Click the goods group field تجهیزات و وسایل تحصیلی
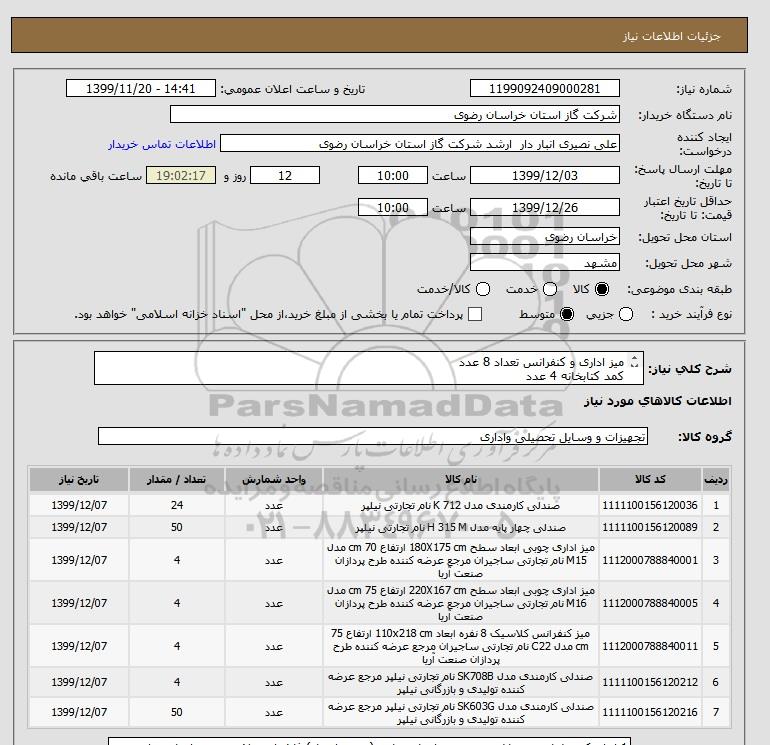This screenshot has width=770, height=745. pos(373,436)
